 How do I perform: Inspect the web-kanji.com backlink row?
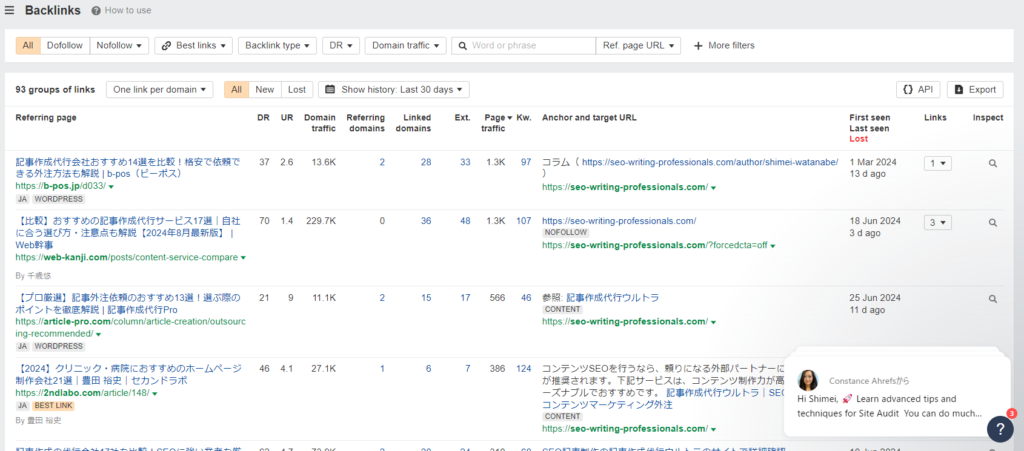992,222
